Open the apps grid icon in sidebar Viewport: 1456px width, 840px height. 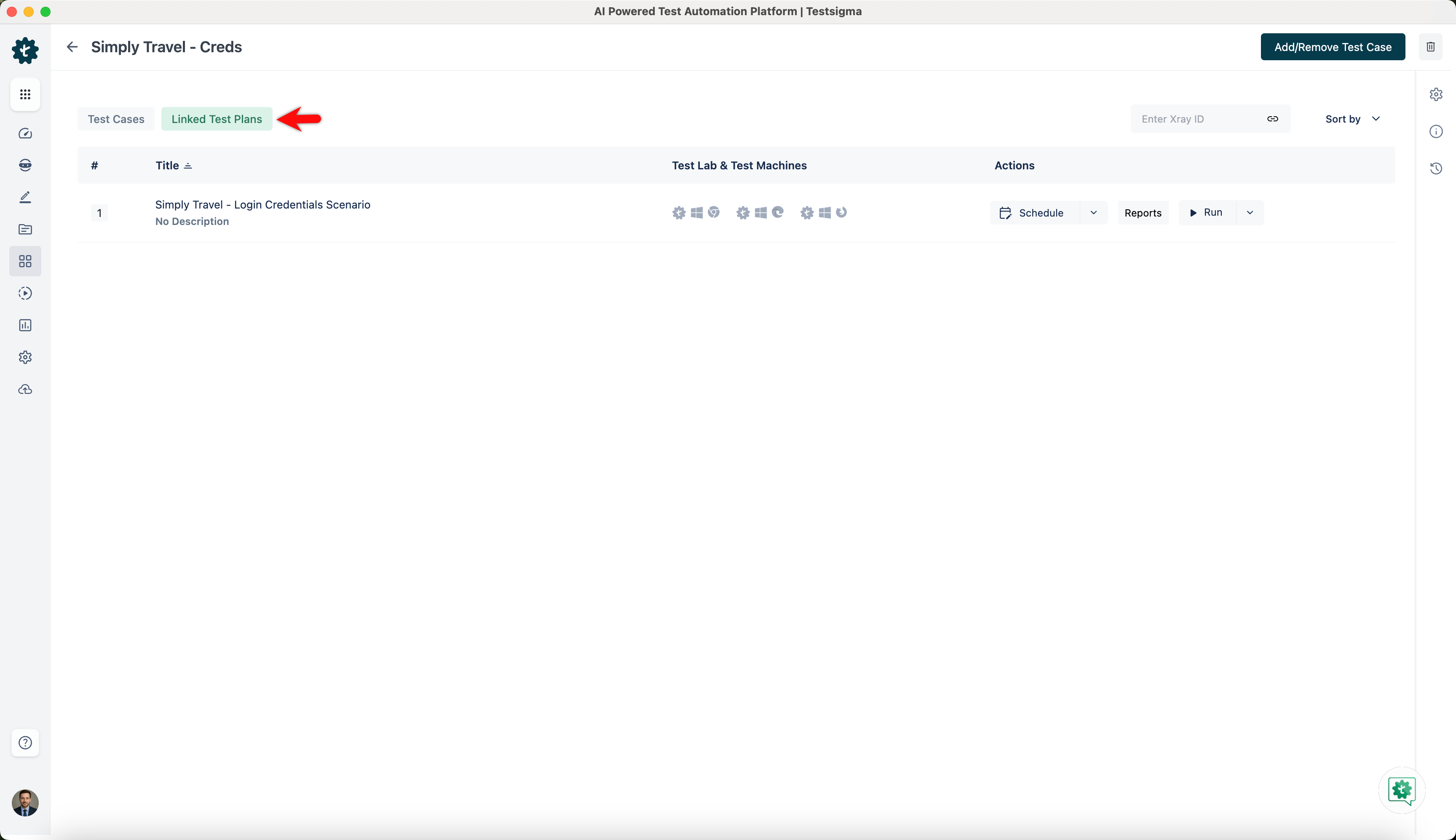(x=25, y=94)
